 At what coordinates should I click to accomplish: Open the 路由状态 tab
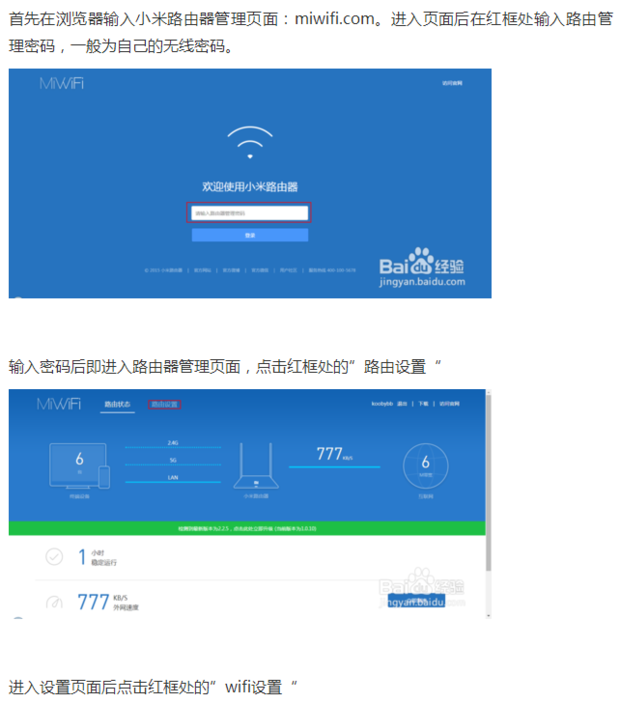pos(117,404)
